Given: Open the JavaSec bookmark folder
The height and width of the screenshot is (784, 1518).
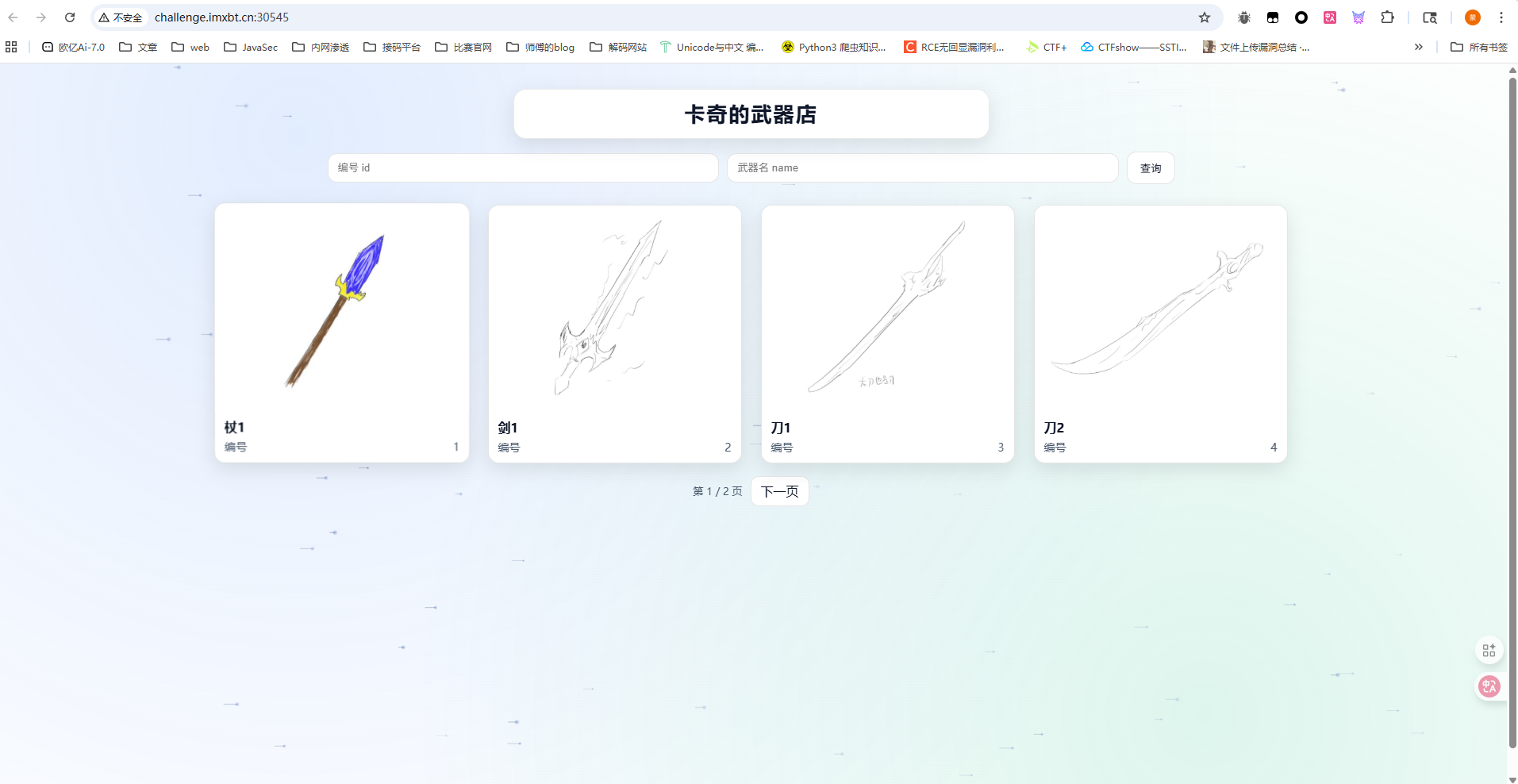Looking at the screenshot, I should 251,48.
